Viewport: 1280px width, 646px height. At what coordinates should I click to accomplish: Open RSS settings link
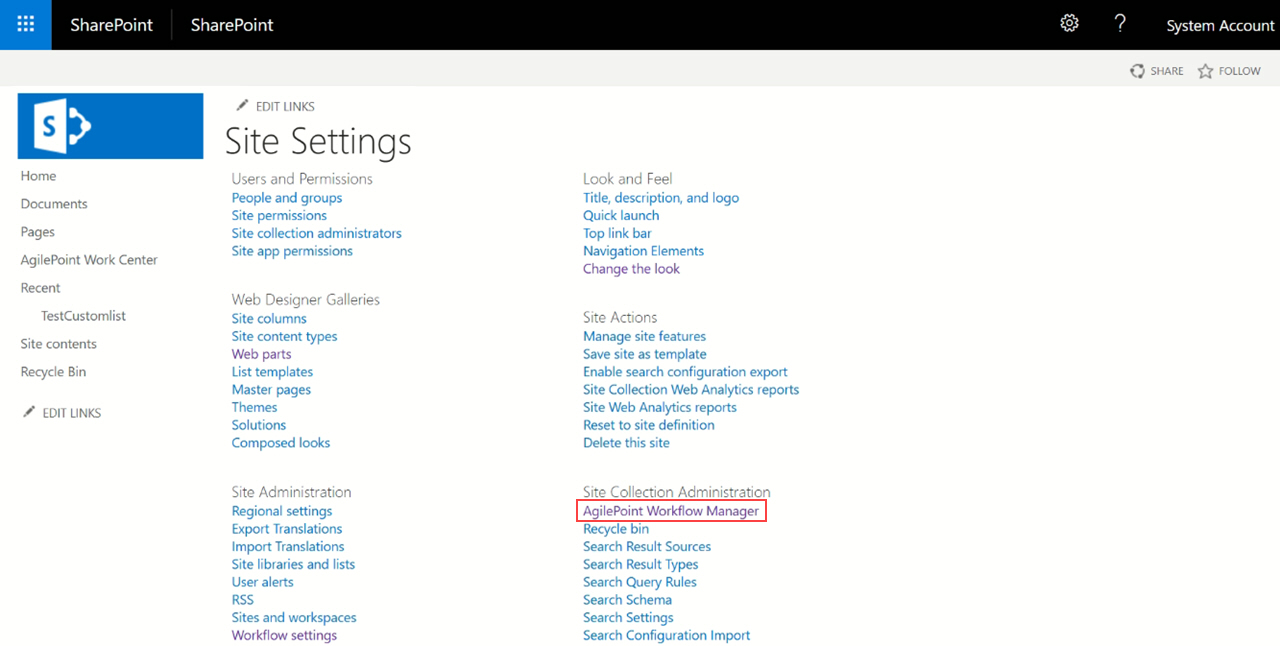243,600
